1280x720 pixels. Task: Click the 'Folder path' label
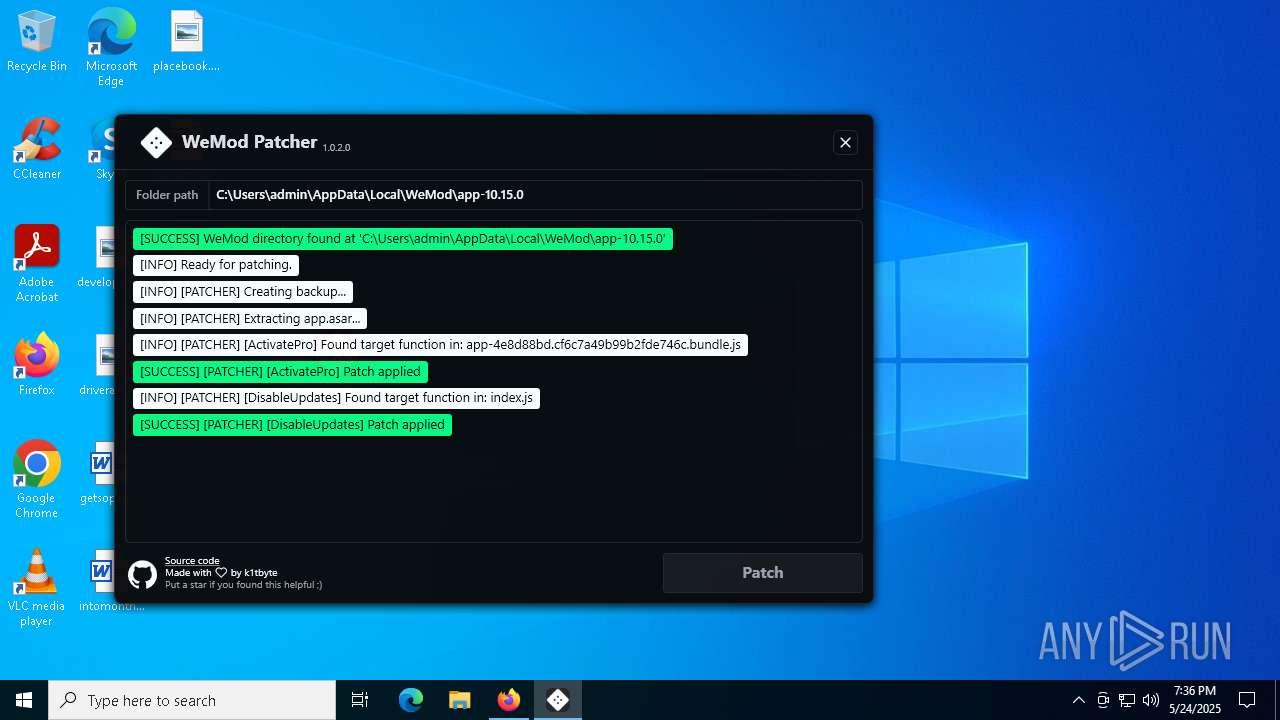167,195
